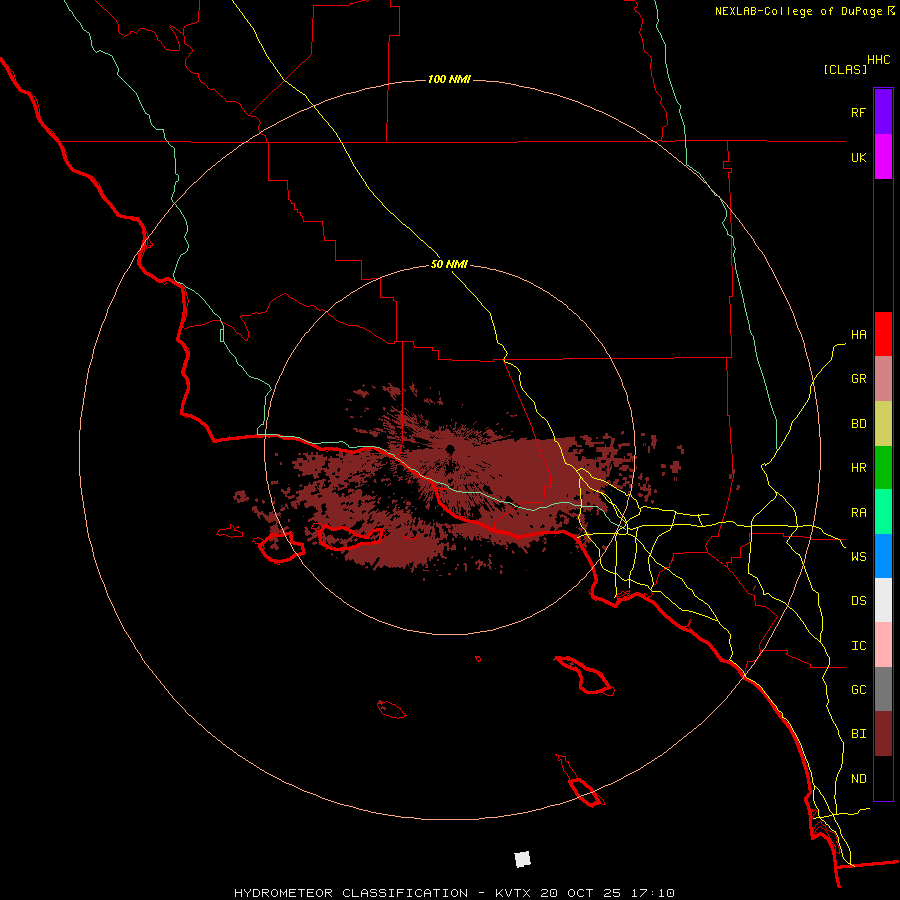The height and width of the screenshot is (900, 900).
Task: Click the UK legend label
Action: 858,157
